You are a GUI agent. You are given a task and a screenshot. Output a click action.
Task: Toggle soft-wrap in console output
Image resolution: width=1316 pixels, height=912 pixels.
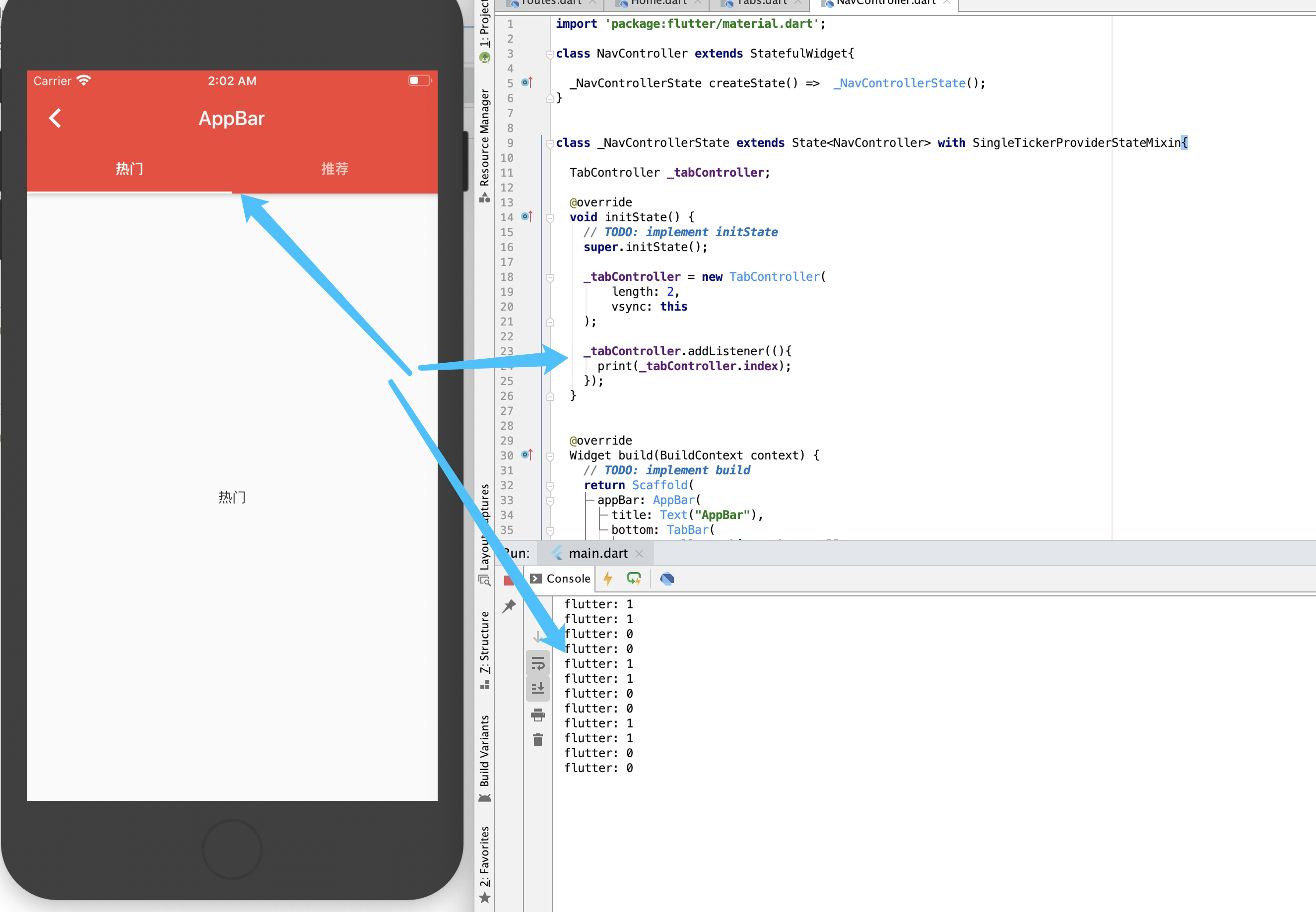point(538,663)
